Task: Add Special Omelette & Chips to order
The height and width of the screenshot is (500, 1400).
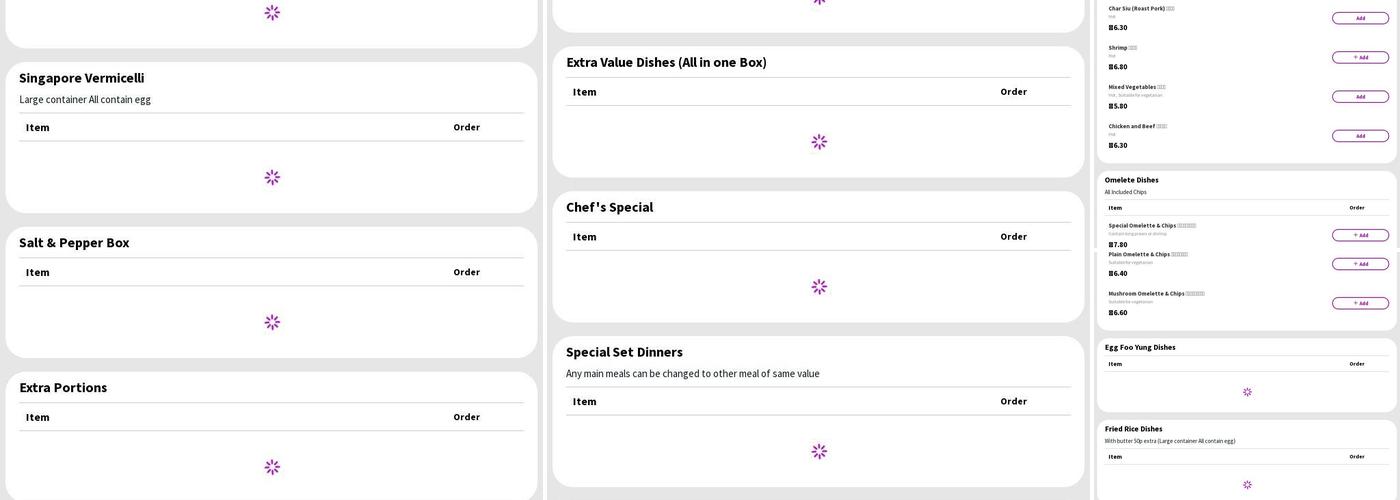Action: pos(1359,235)
